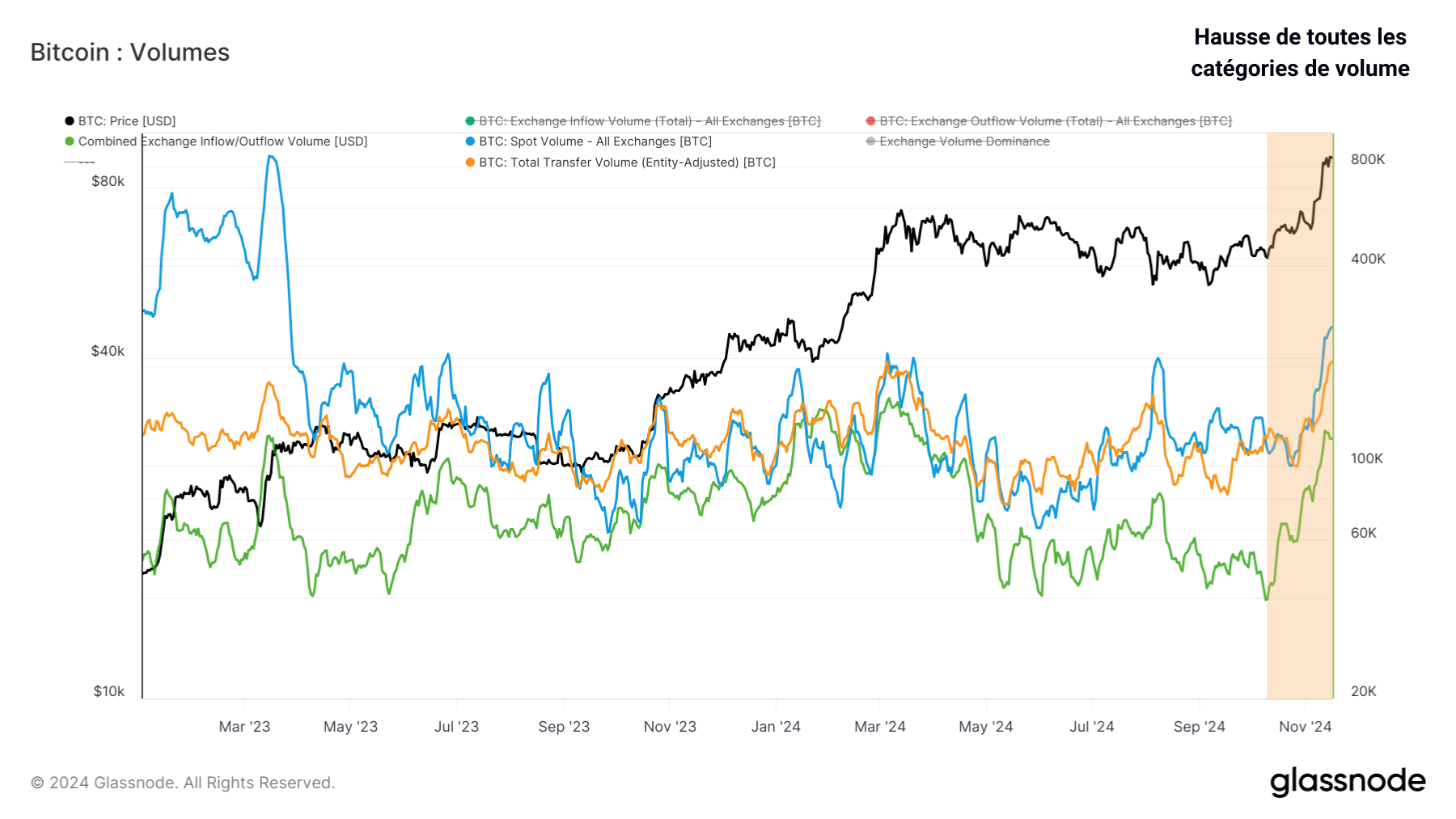This screenshot has height=819, width=1456.
Task: Click the black BTC Price legend dot
Action: pyautogui.click(x=70, y=121)
